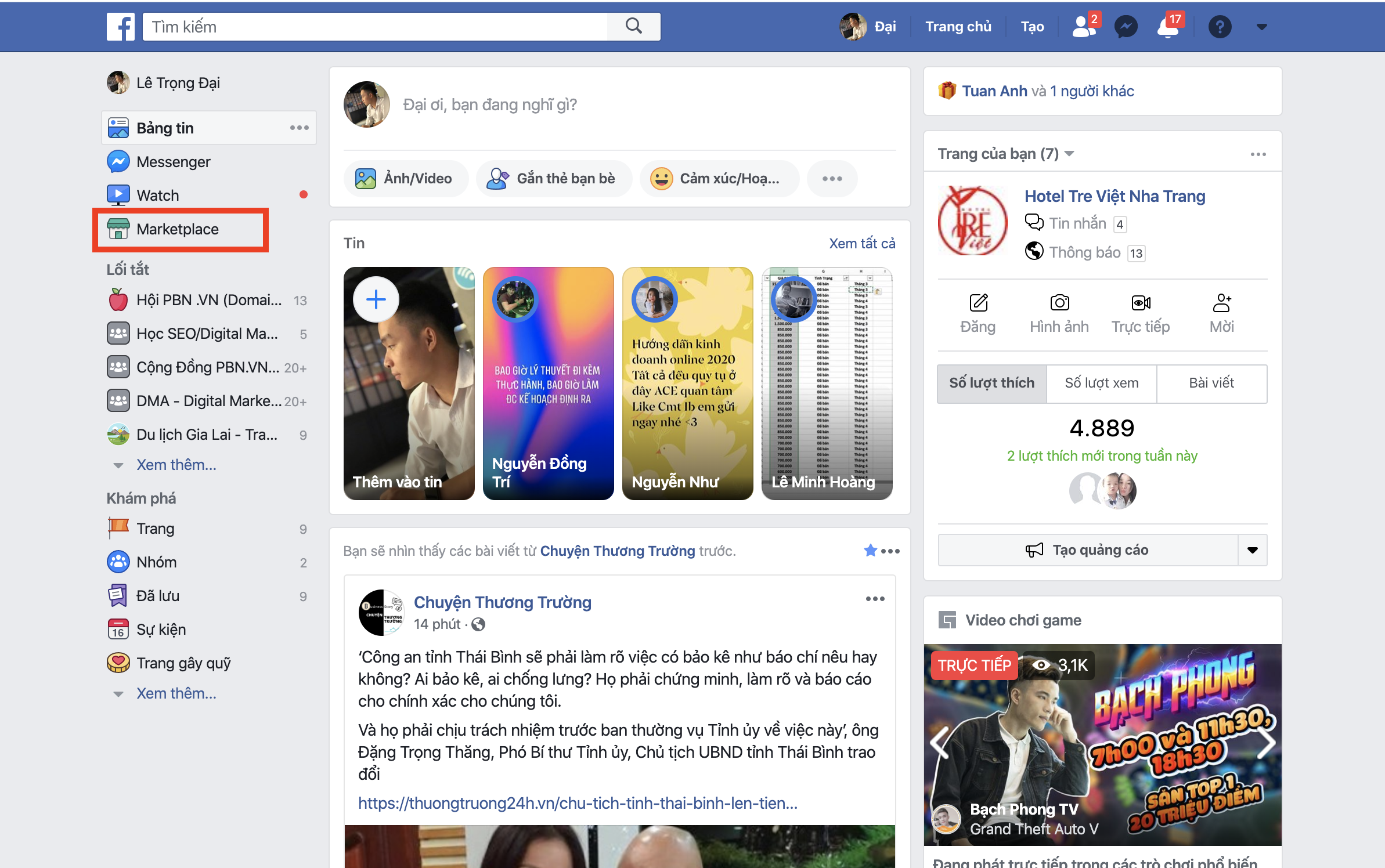Viewport: 1385px width, 868px height.
Task: Expand the three-dot menu on sidebar
Action: tap(299, 127)
